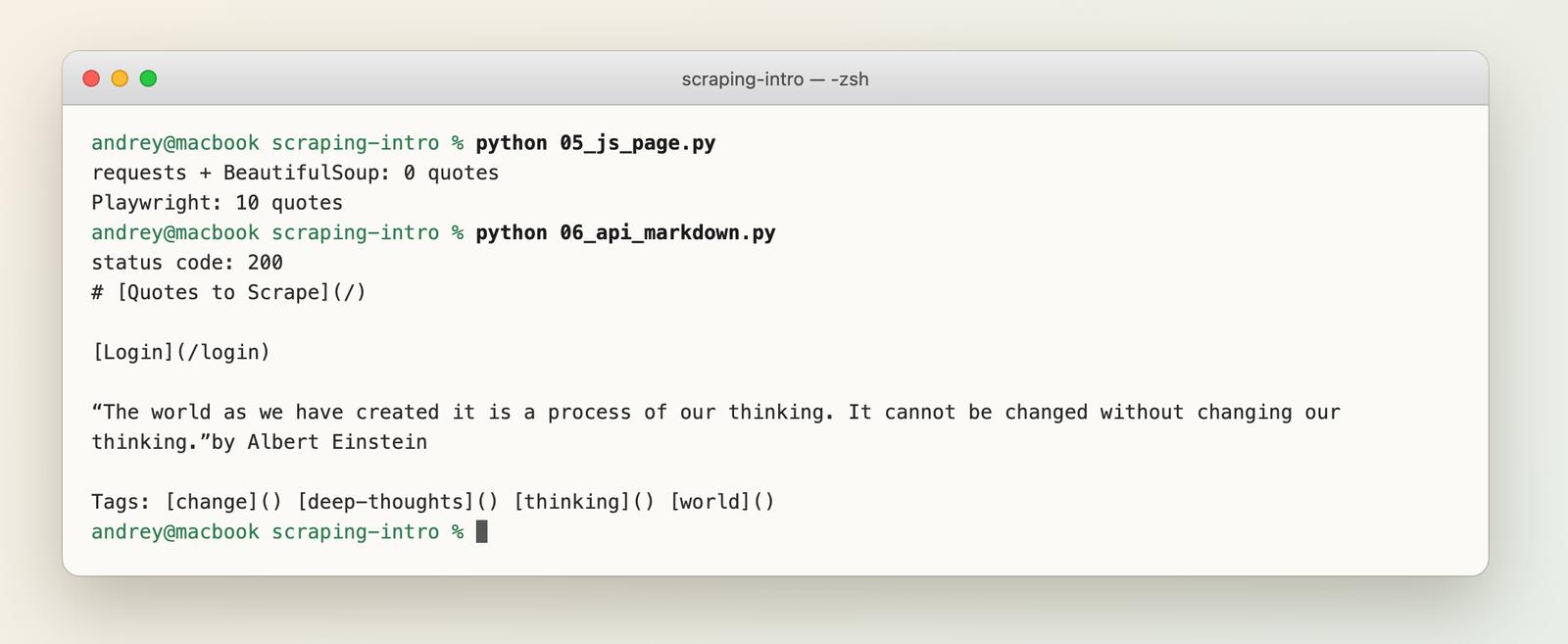This screenshot has height=644, width=1568.
Task: Click the 'Playwright: 10 quotes' output line
Action: pos(218,203)
